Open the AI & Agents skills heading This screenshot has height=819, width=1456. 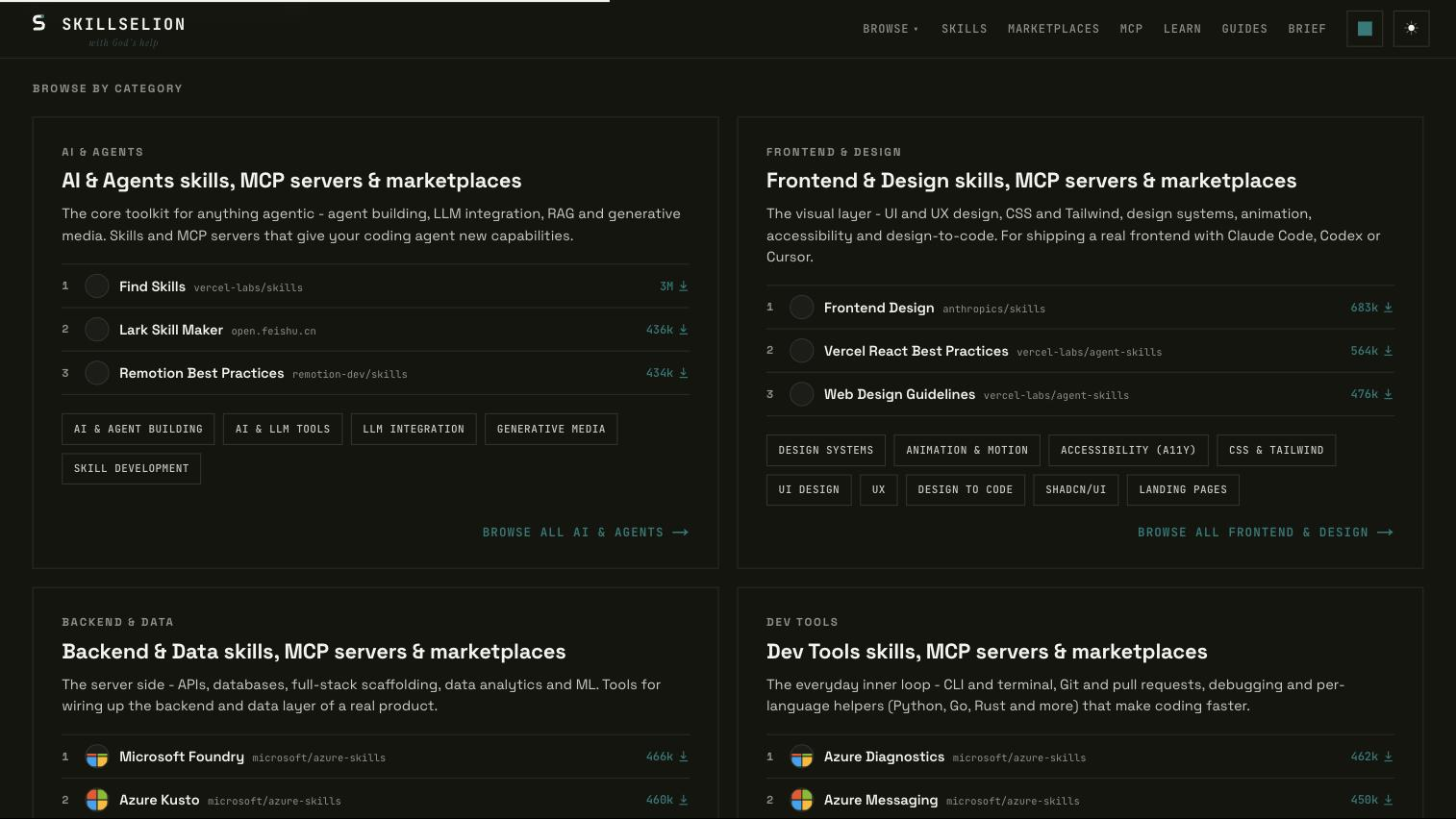click(291, 181)
